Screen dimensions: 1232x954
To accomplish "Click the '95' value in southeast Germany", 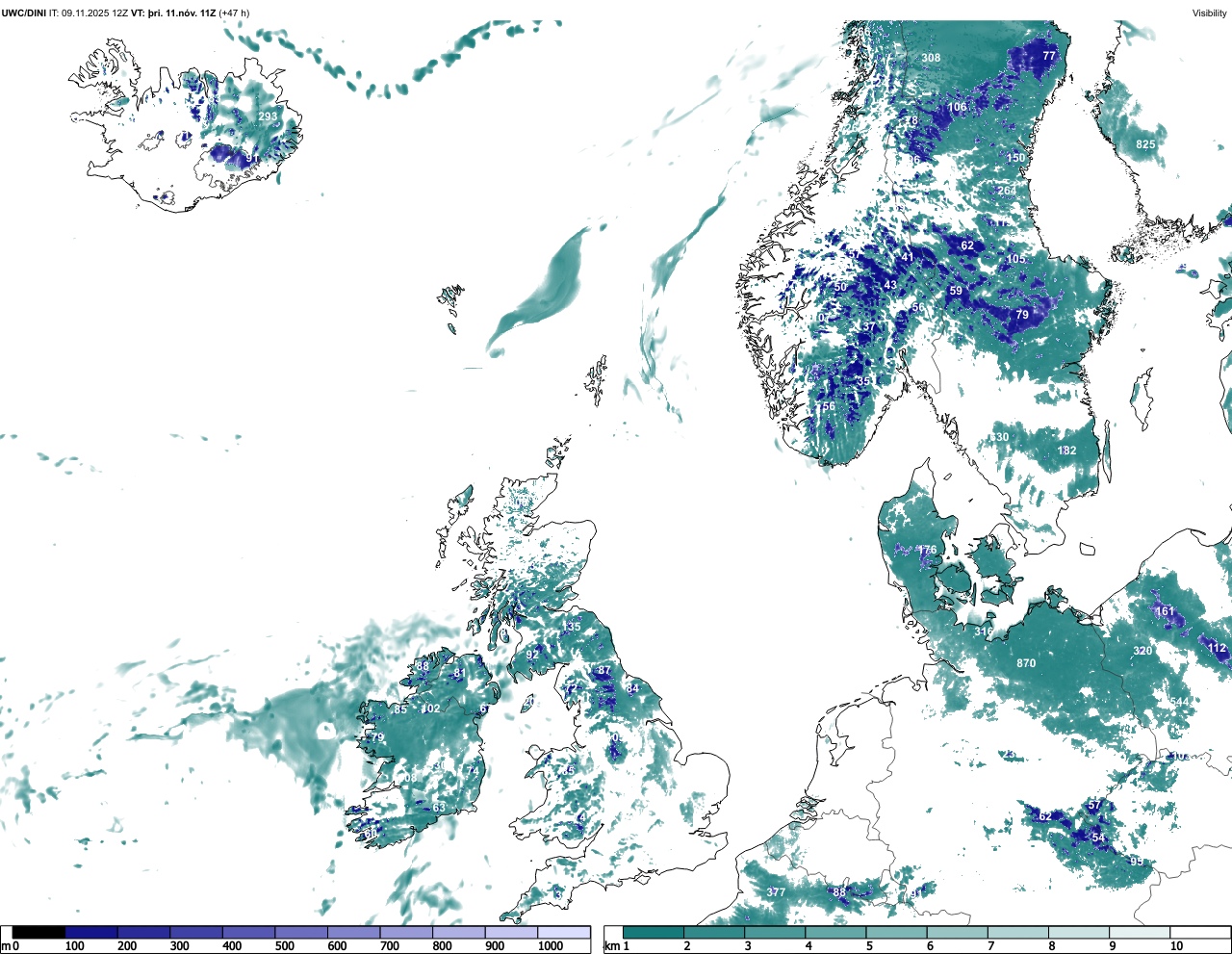I will [1137, 861].
